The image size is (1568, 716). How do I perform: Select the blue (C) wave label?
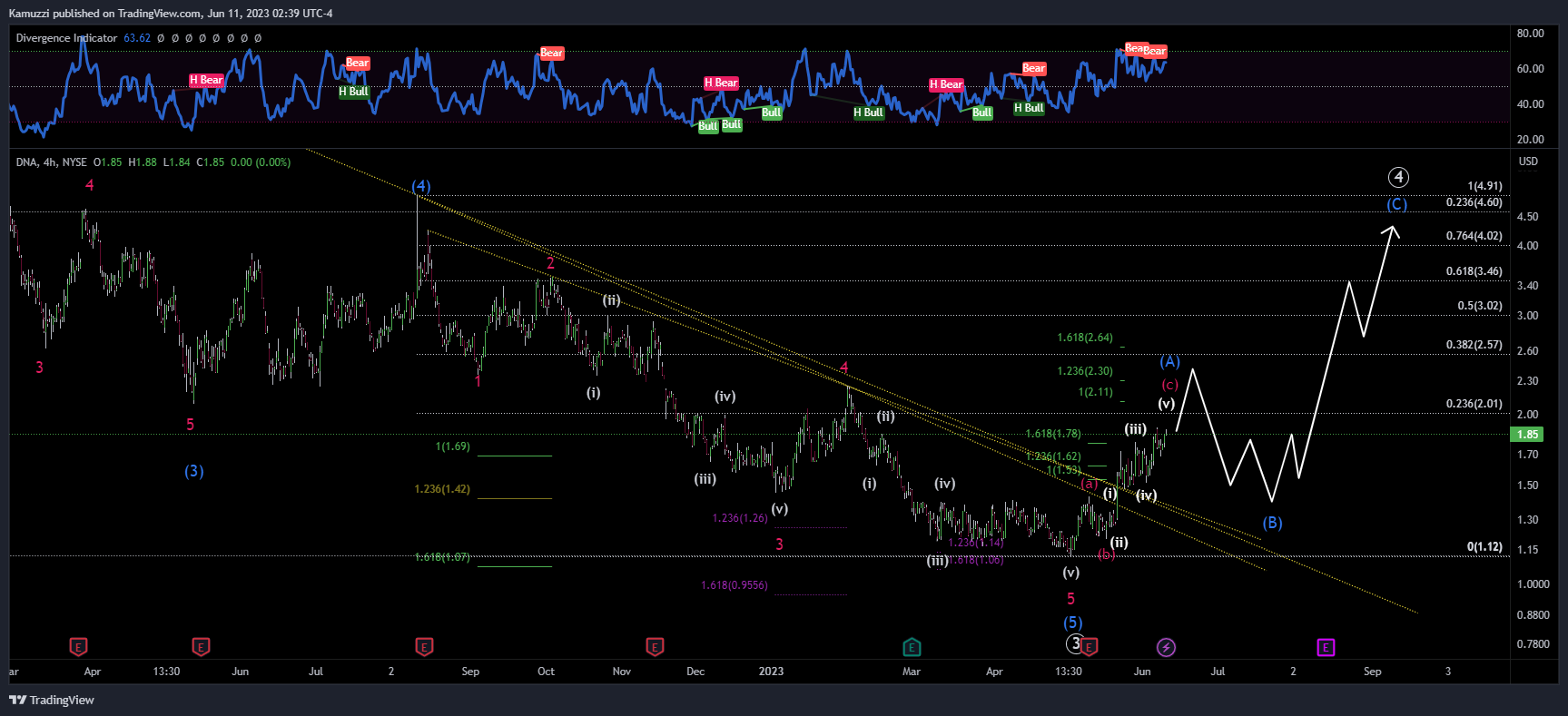1397,204
